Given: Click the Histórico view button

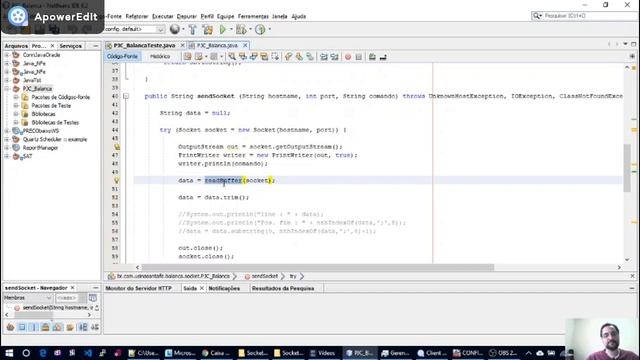Looking at the screenshot, I should point(160,56).
